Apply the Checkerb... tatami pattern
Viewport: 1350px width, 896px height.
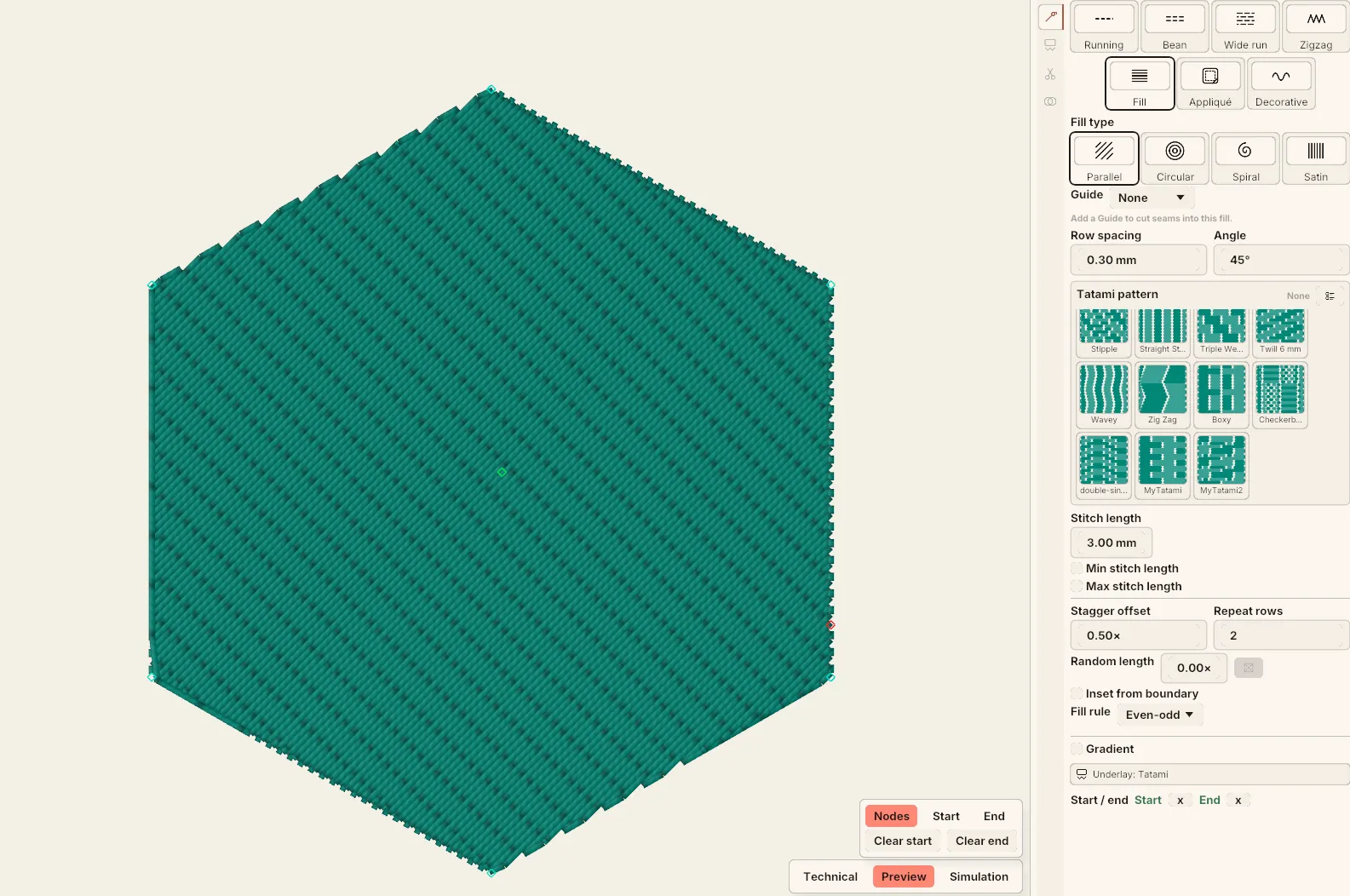click(1280, 395)
